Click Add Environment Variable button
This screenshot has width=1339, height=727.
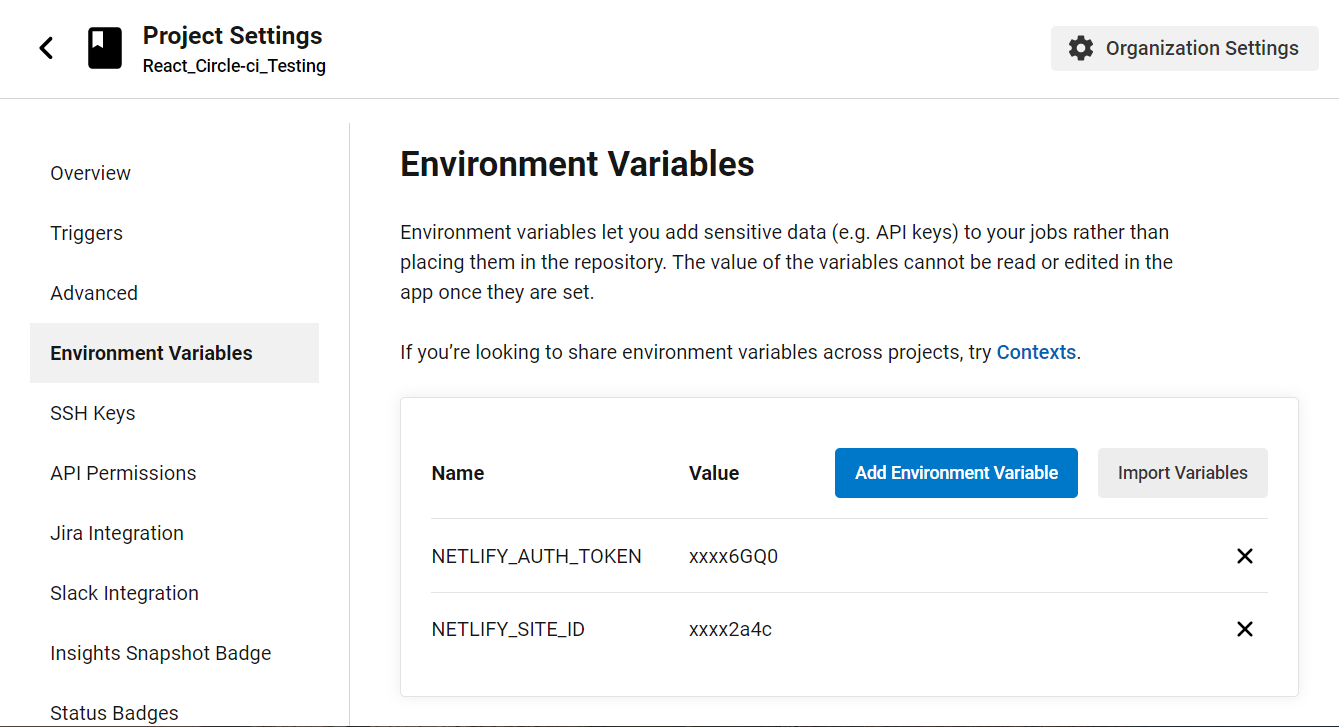tap(956, 473)
